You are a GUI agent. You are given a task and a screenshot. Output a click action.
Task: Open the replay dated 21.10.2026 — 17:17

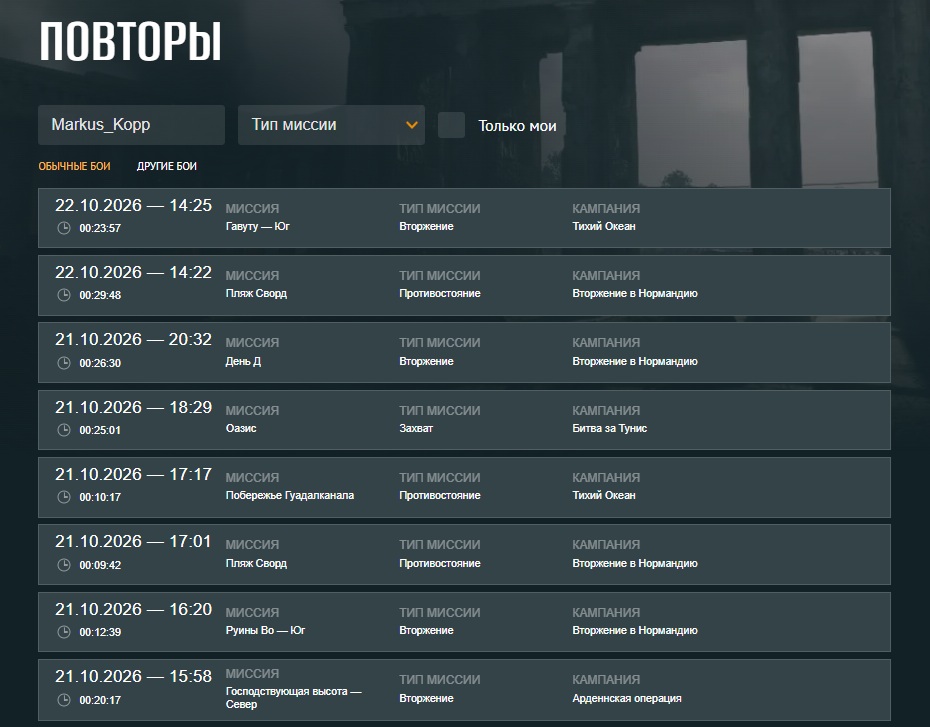[464, 487]
